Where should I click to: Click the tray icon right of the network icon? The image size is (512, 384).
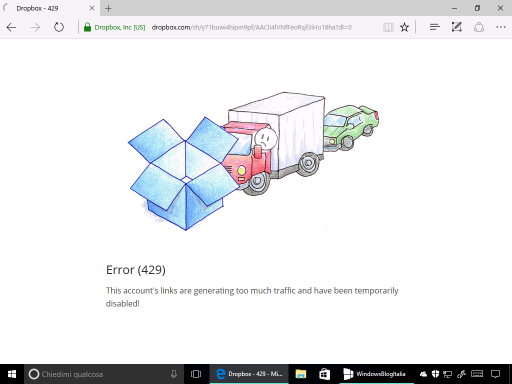(461, 374)
